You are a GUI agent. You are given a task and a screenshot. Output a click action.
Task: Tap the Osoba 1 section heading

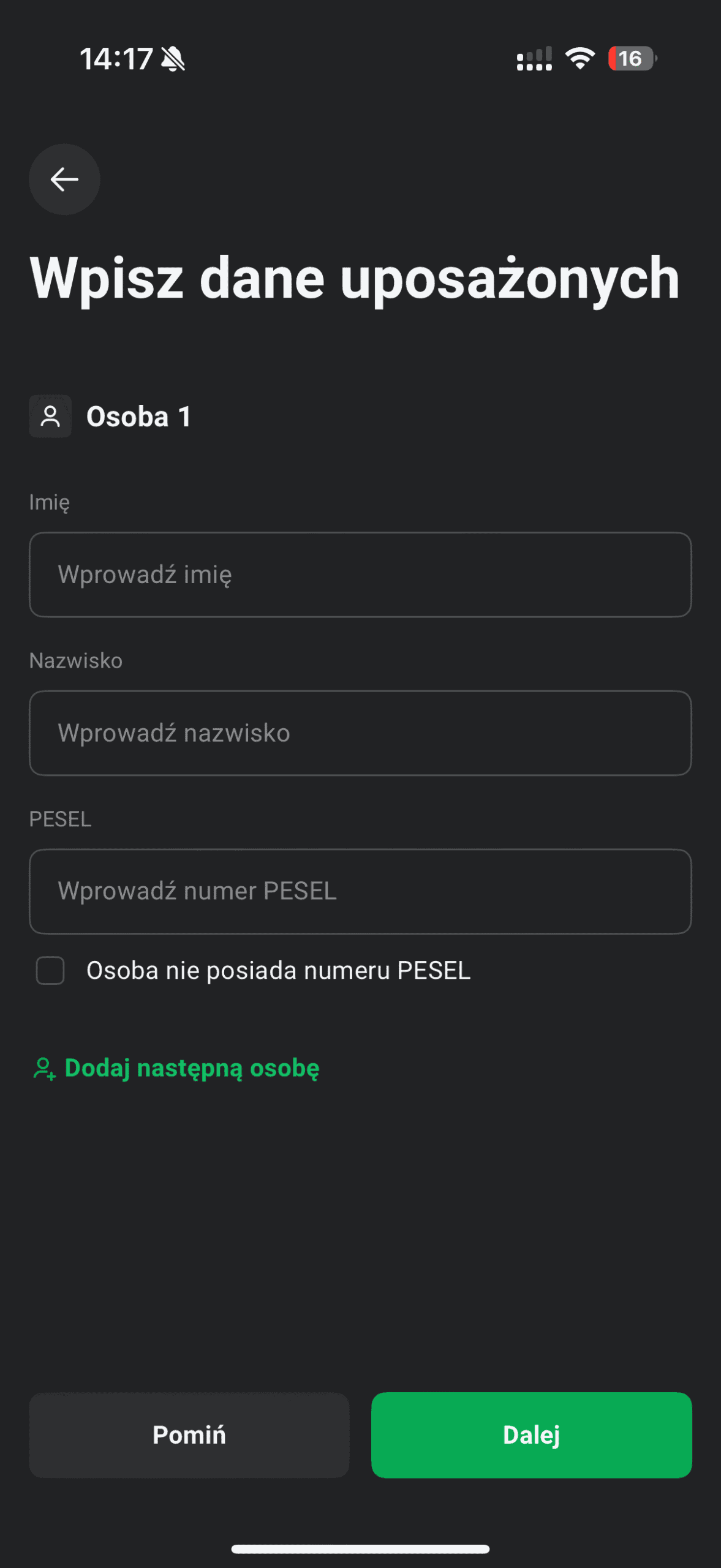pos(139,417)
